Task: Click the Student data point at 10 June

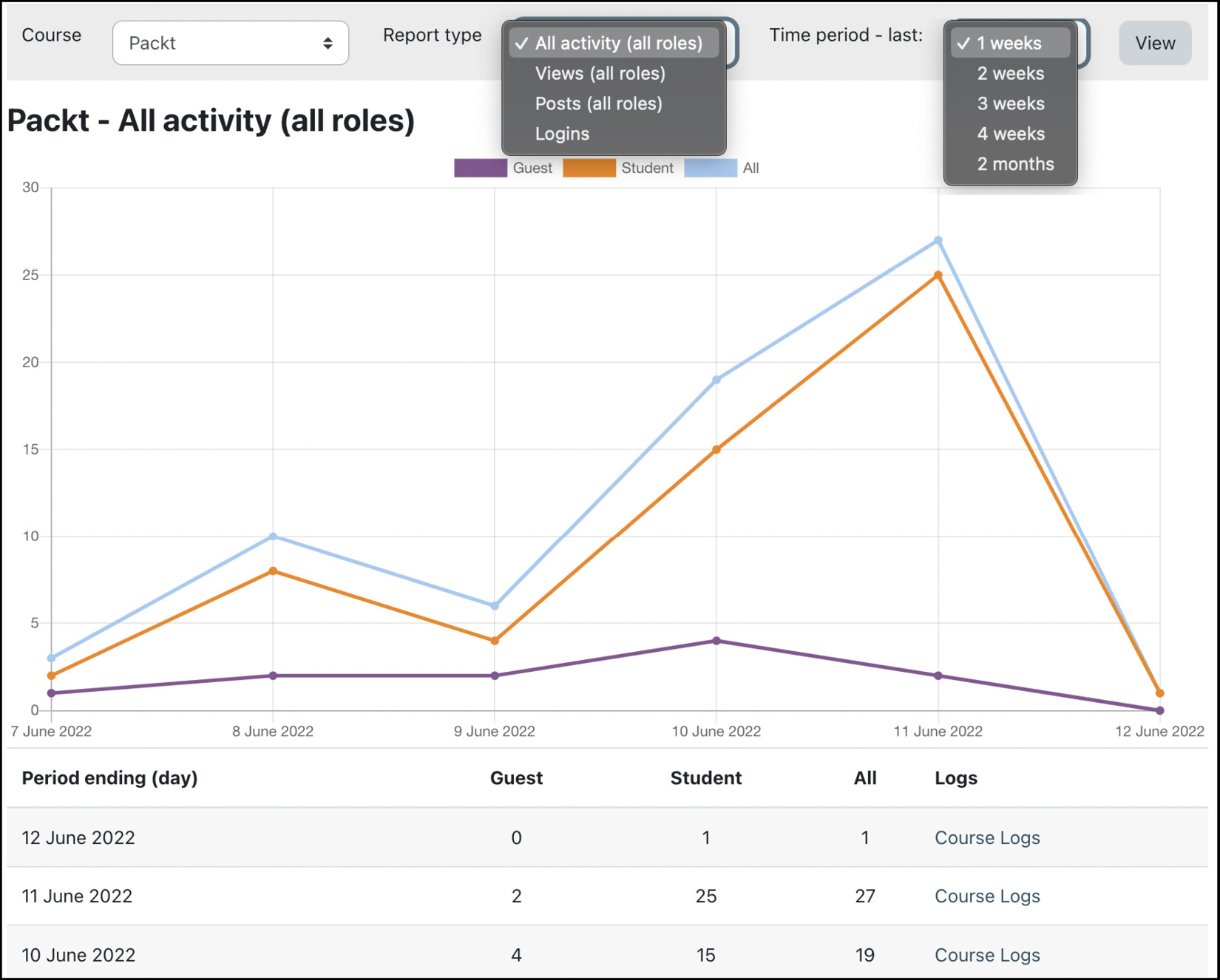Action: (716, 449)
